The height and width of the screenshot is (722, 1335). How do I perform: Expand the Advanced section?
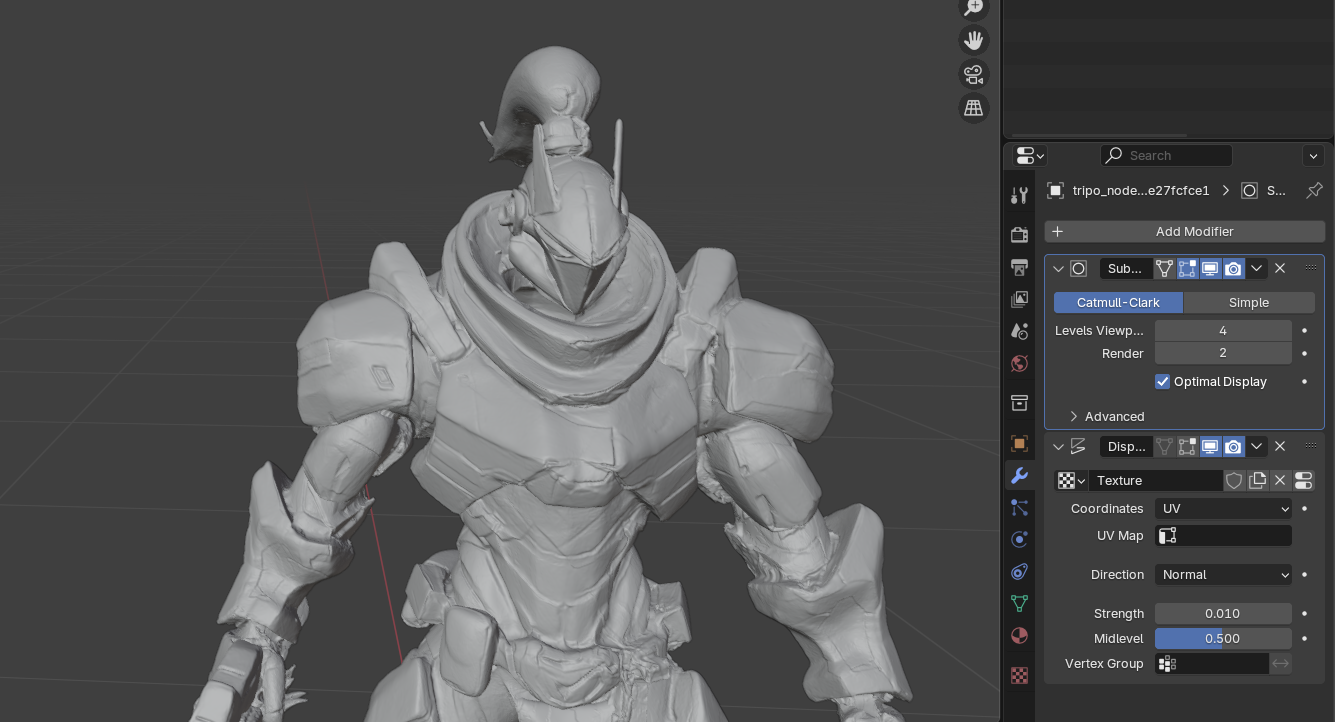(x=1105, y=416)
